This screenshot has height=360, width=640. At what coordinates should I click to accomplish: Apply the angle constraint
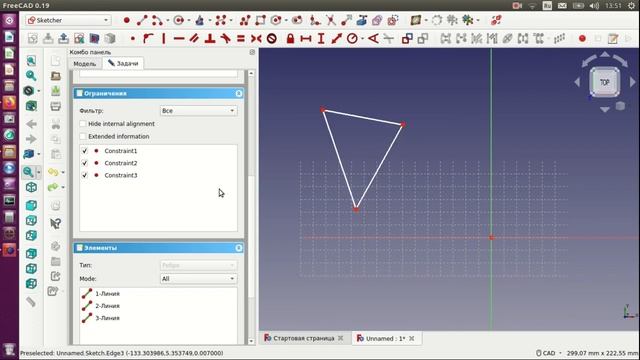373,39
